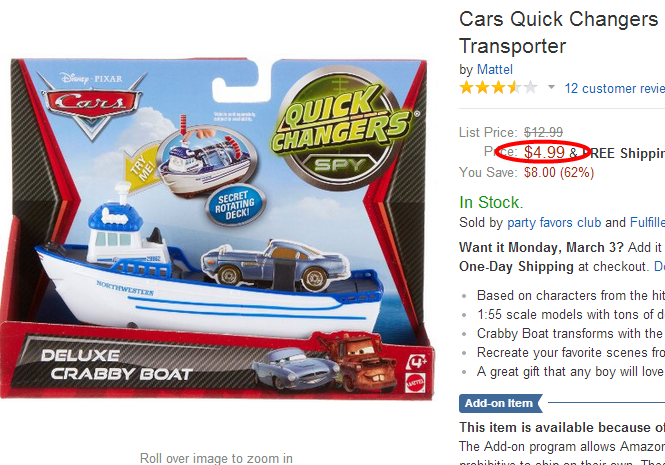Viewport: 665px width, 465px height.
Task: Click the Roll over image to zoom text
Action: 216,458
